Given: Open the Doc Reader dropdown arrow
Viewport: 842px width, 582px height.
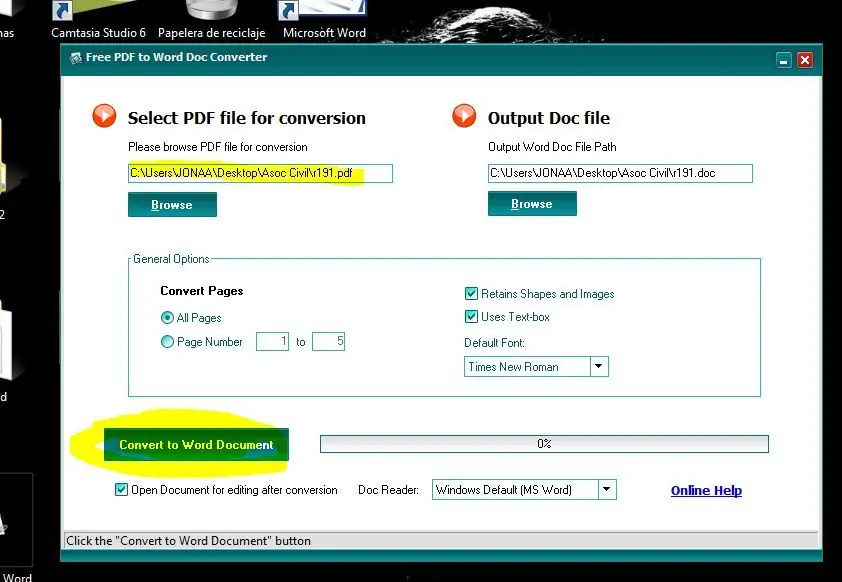Looking at the screenshot, I should pos(607,489).
